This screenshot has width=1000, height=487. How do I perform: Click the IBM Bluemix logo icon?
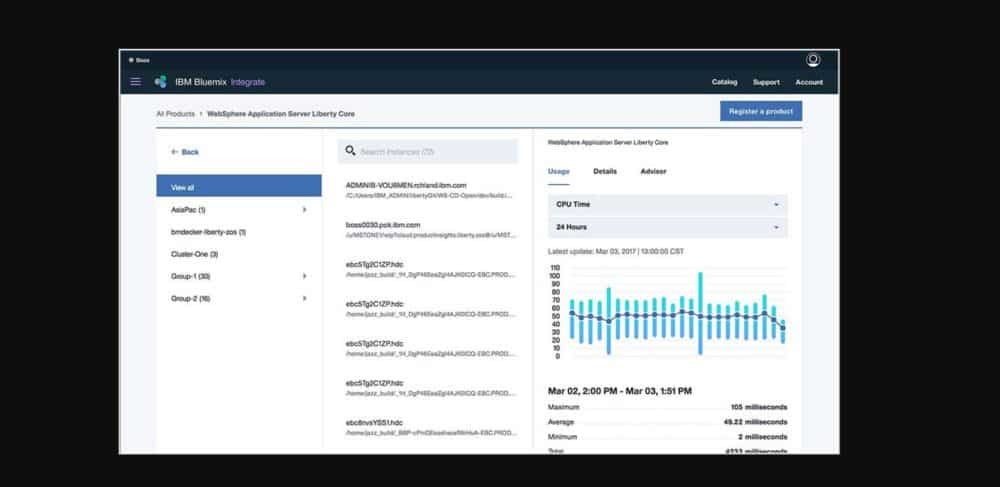pyautogui.click(x=161, y=82)
